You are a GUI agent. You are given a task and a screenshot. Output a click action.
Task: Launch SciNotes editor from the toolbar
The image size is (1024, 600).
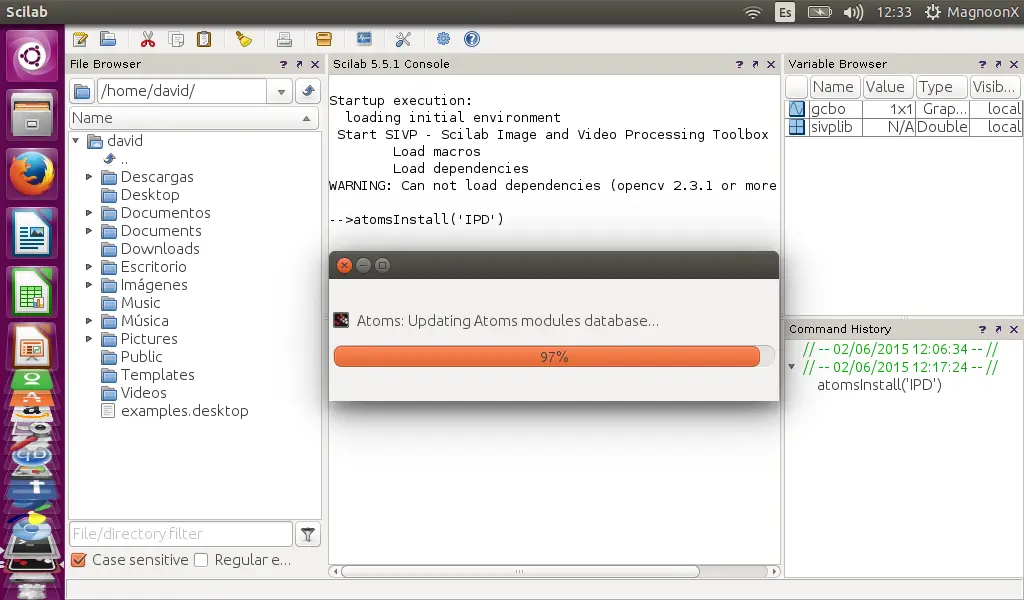click(x=80, y=39)
